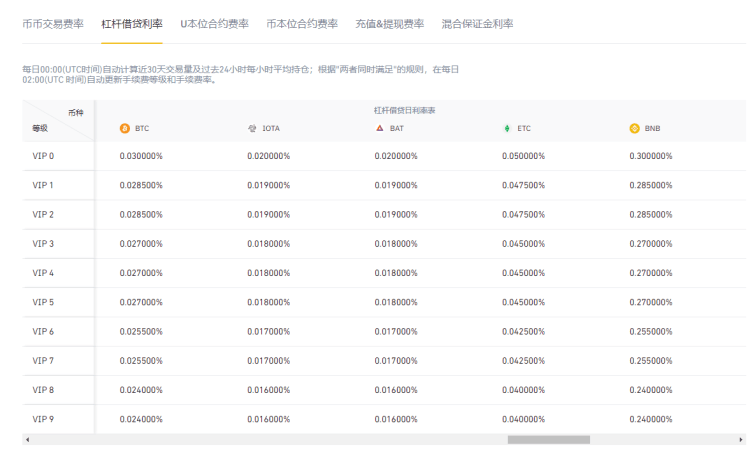Open the U本位合约费率 tab
This screenshot has width=750, height=454.
coord(215,23)
